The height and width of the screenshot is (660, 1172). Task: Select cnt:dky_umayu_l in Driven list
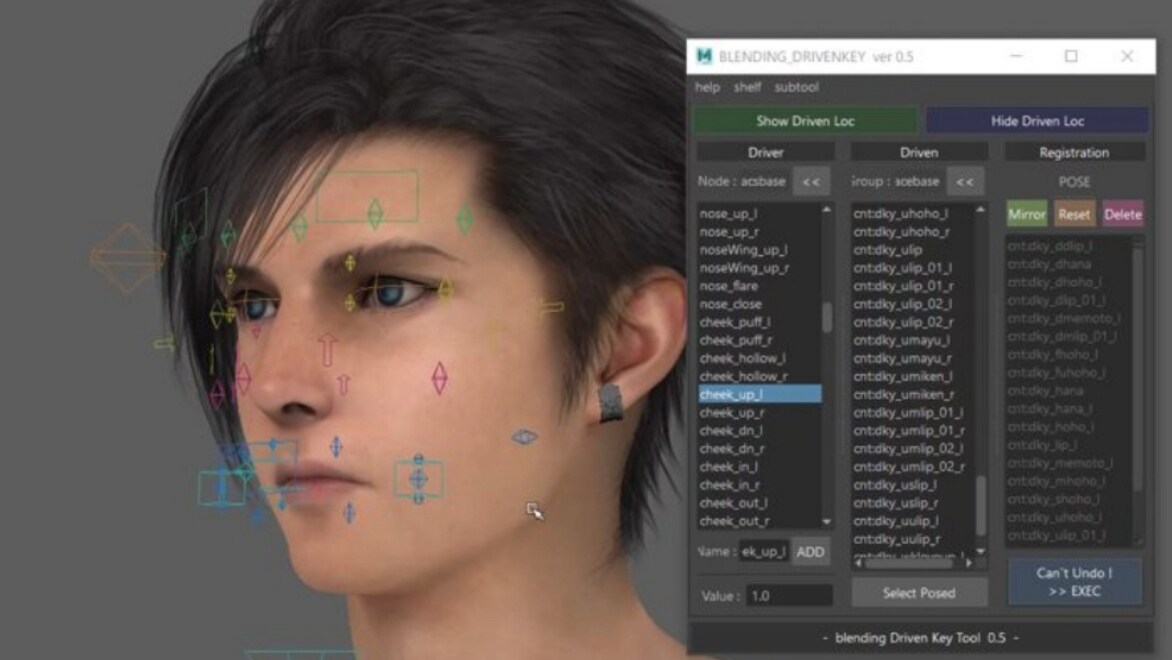(901, 340)
